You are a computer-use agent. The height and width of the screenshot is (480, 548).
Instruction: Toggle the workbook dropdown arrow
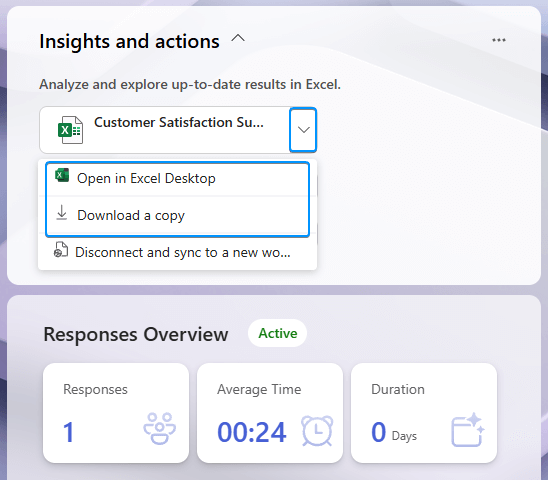(x=303, y=130)
